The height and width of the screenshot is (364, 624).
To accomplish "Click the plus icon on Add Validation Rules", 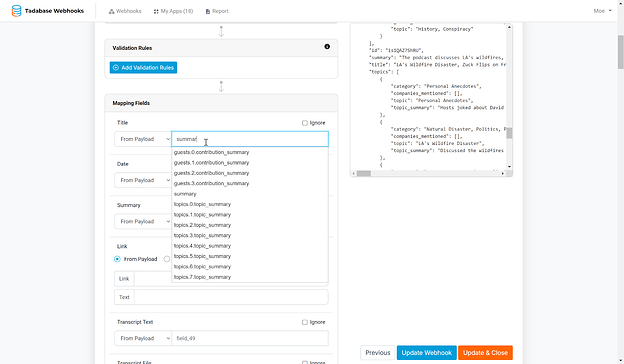I will point(116,68).
